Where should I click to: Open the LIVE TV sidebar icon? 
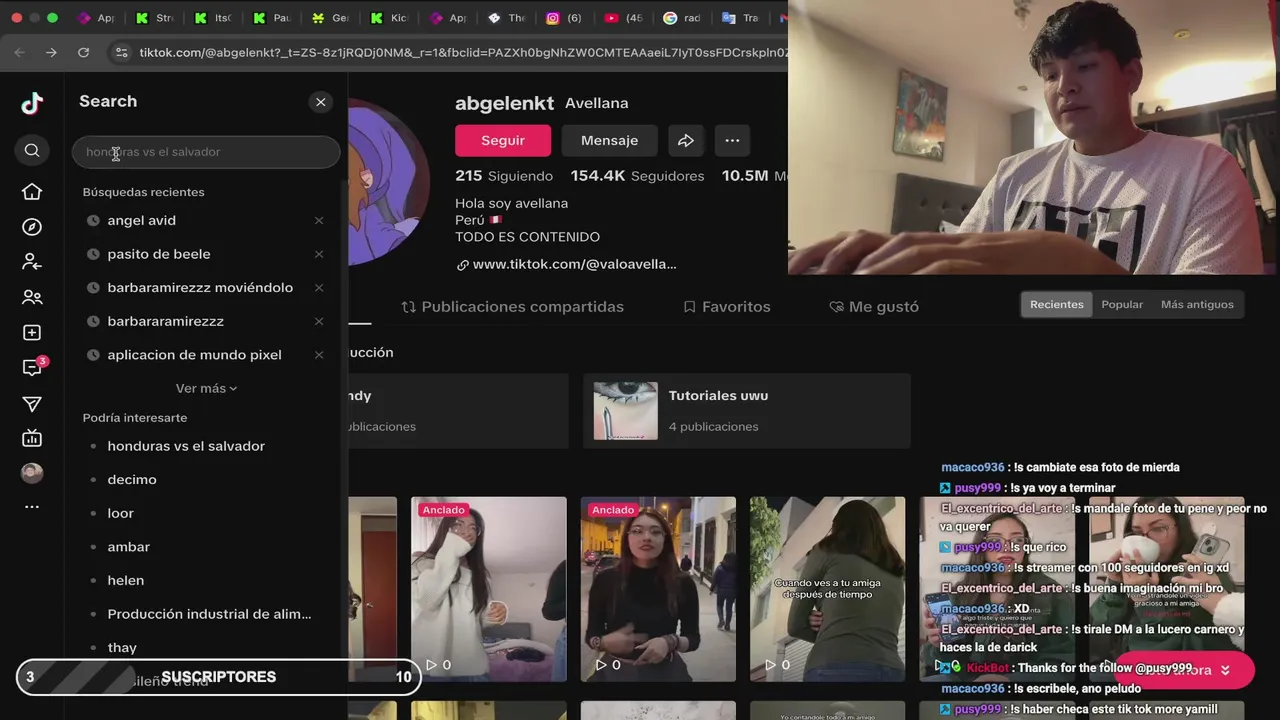32,438
